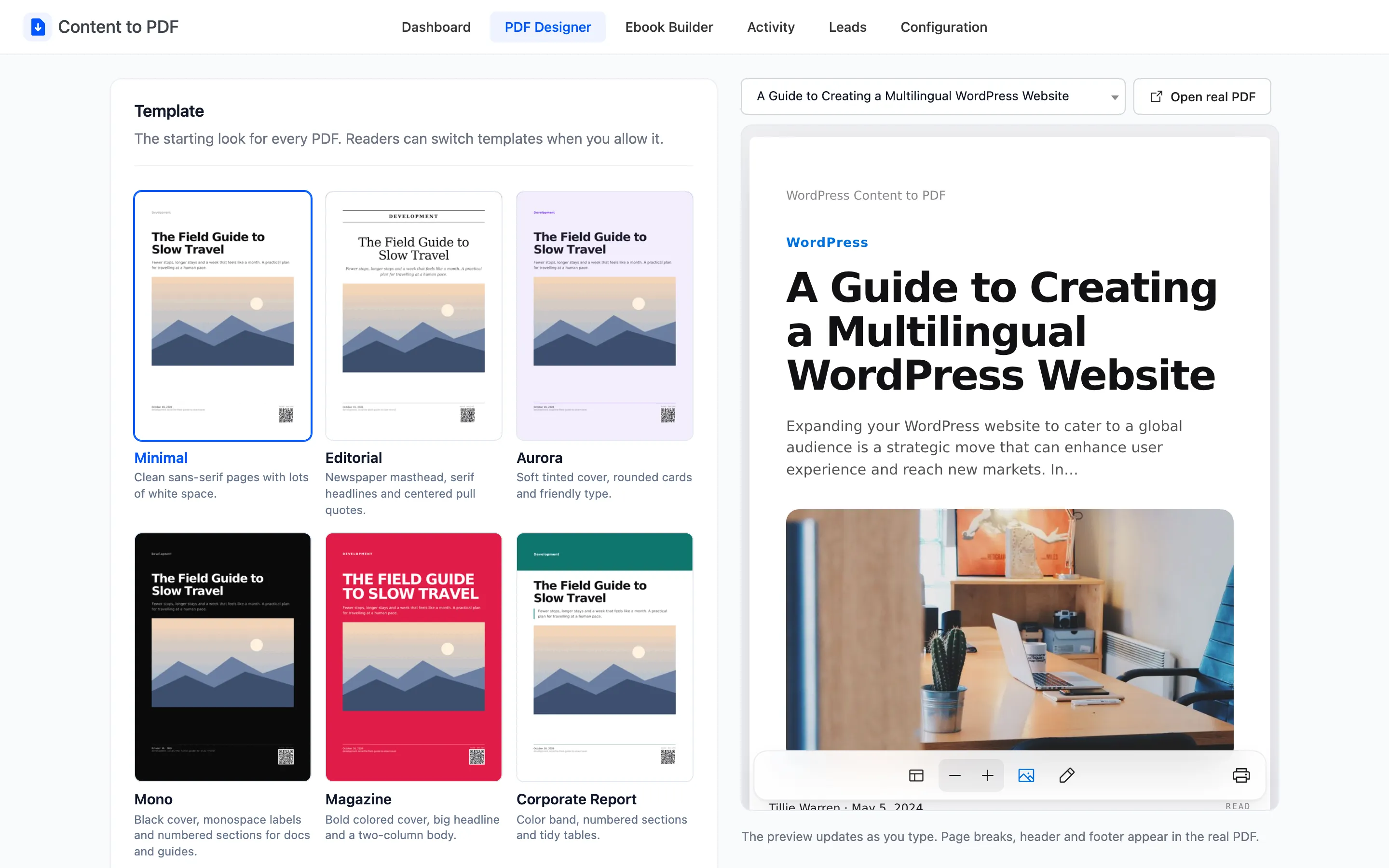Click the pencil edit icon

1066,775
